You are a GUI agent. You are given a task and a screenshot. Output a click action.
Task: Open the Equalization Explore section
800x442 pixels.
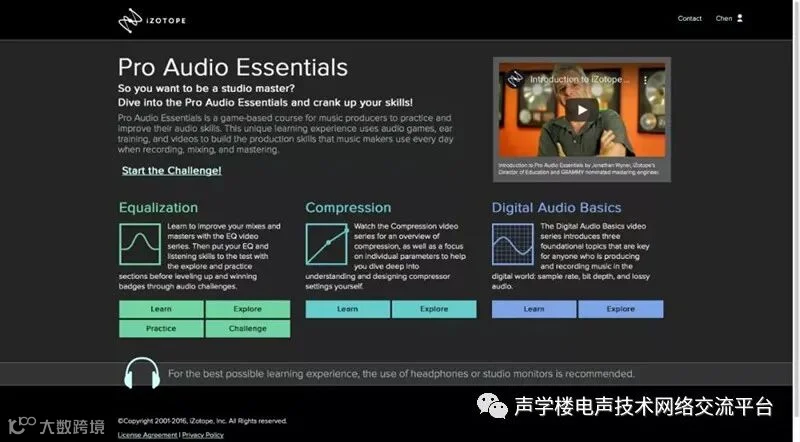coord(247,309)
